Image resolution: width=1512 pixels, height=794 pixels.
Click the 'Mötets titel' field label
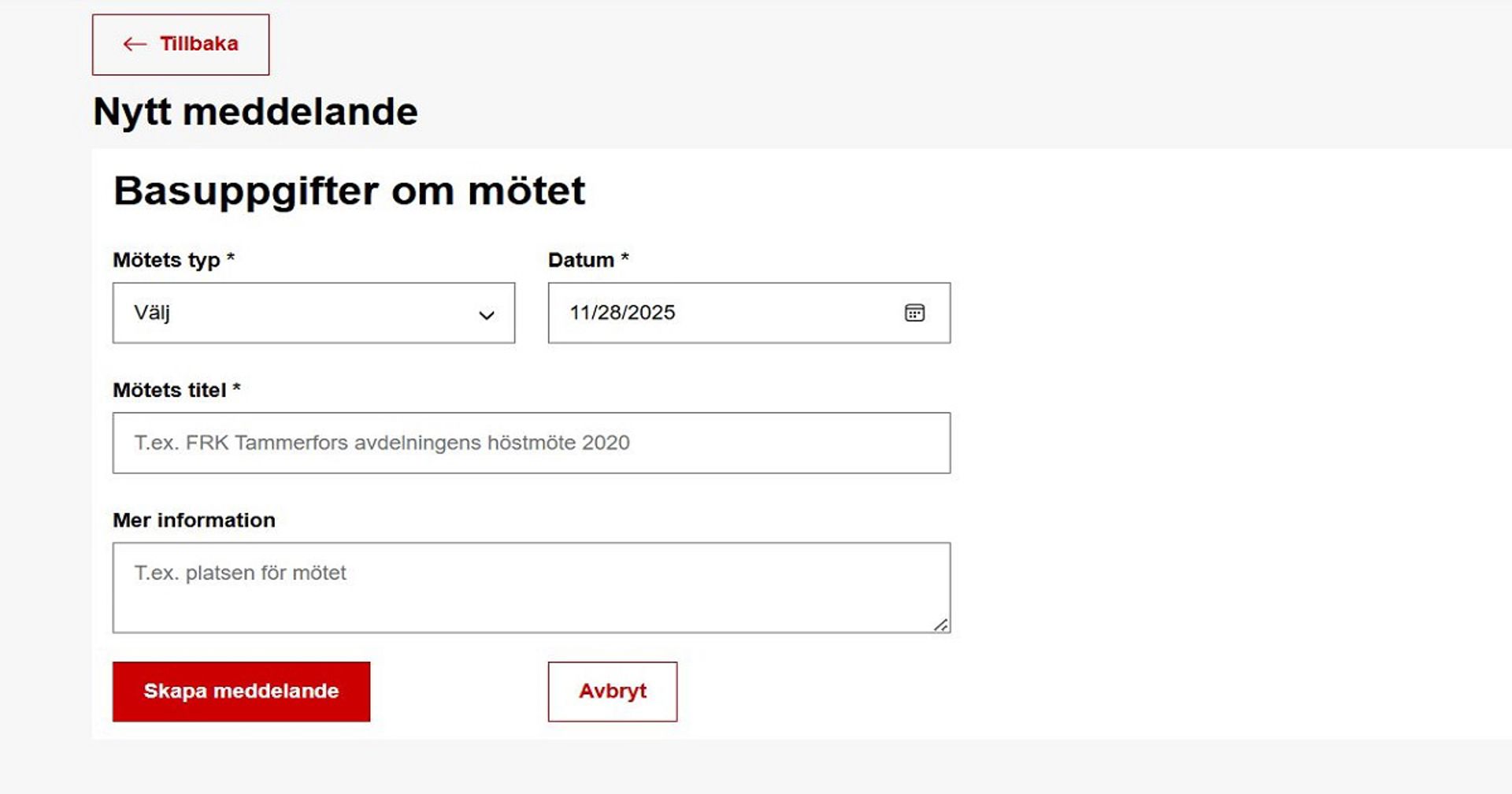178,389
